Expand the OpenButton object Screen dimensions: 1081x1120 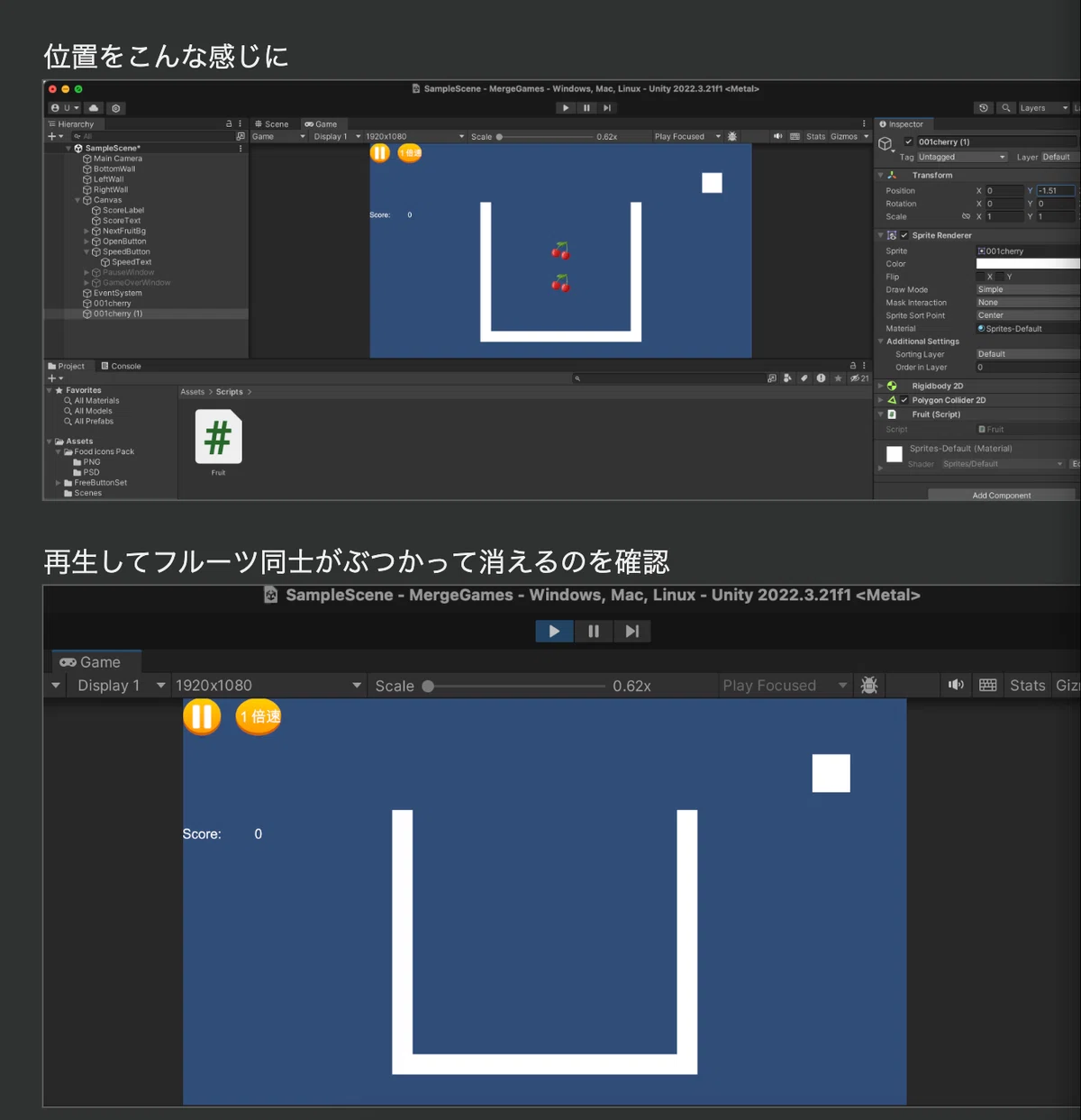click(x=86, y=241)
